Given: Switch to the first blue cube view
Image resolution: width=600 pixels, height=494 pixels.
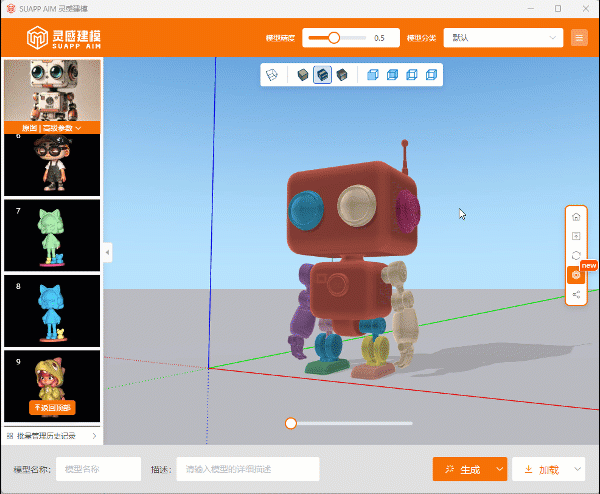Looking at the screenshot, I should click(x=372, y=75).
